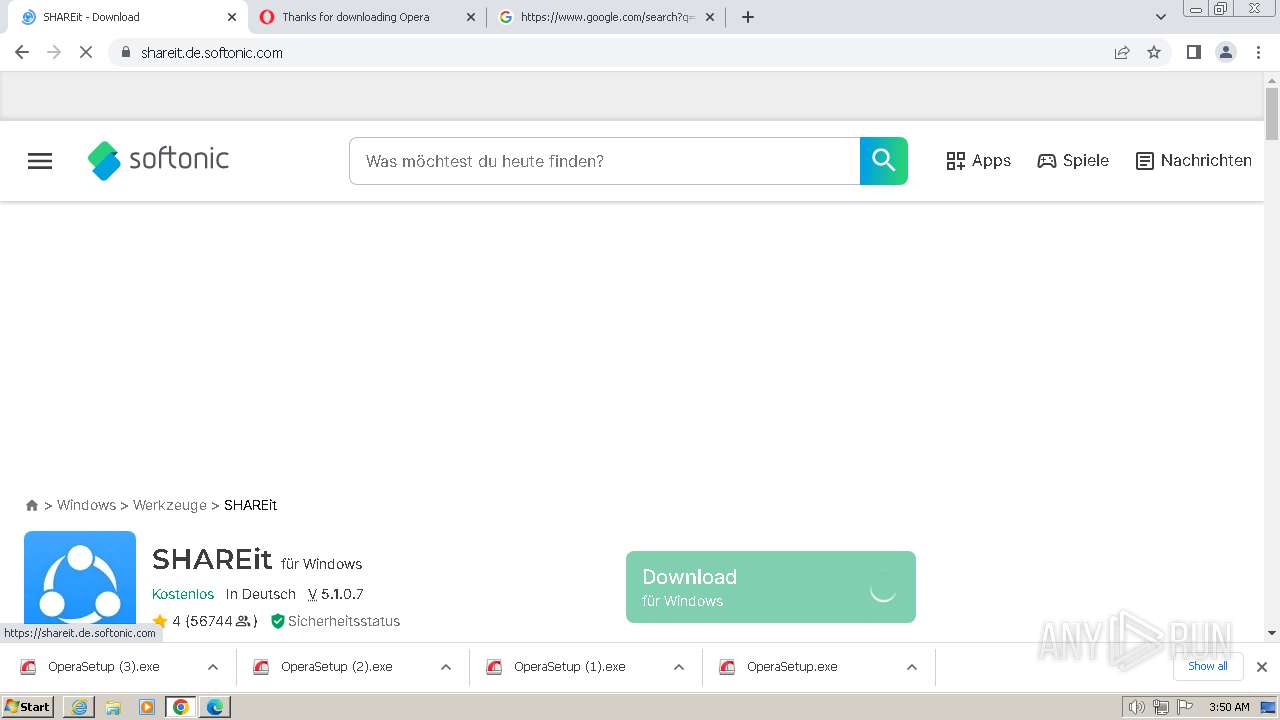Open OperaSetup (3).exe download item
Screen dimensions: 1280x720
(104, 667)
